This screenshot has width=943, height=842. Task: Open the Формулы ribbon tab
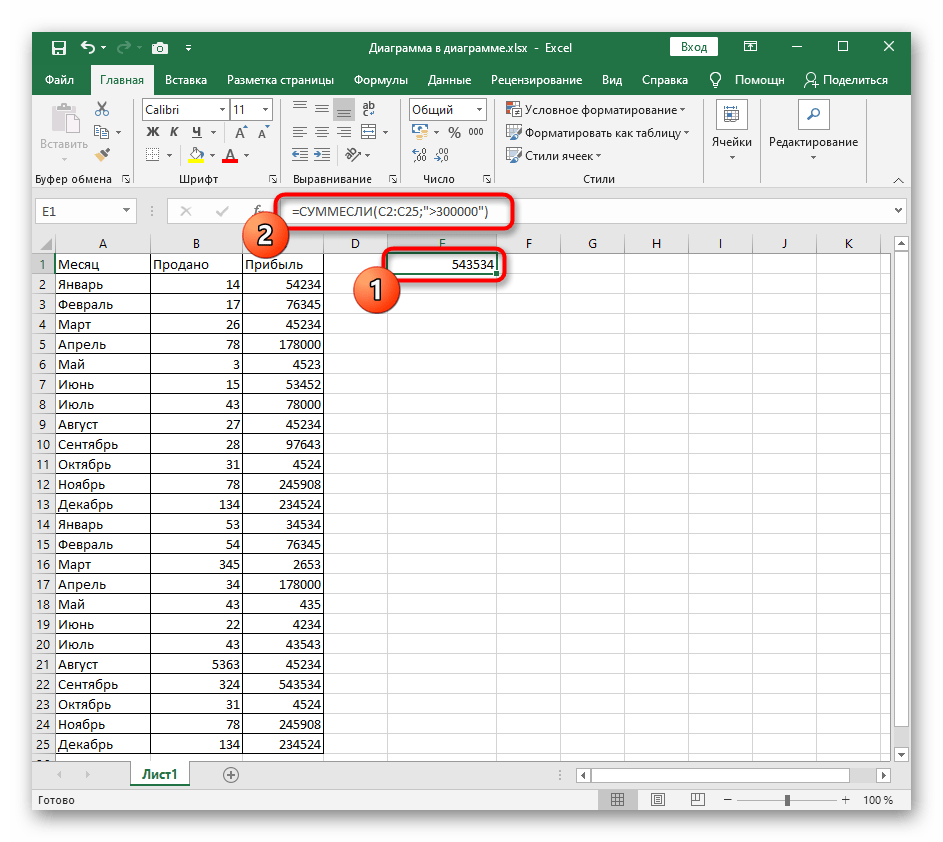point(381,80)
